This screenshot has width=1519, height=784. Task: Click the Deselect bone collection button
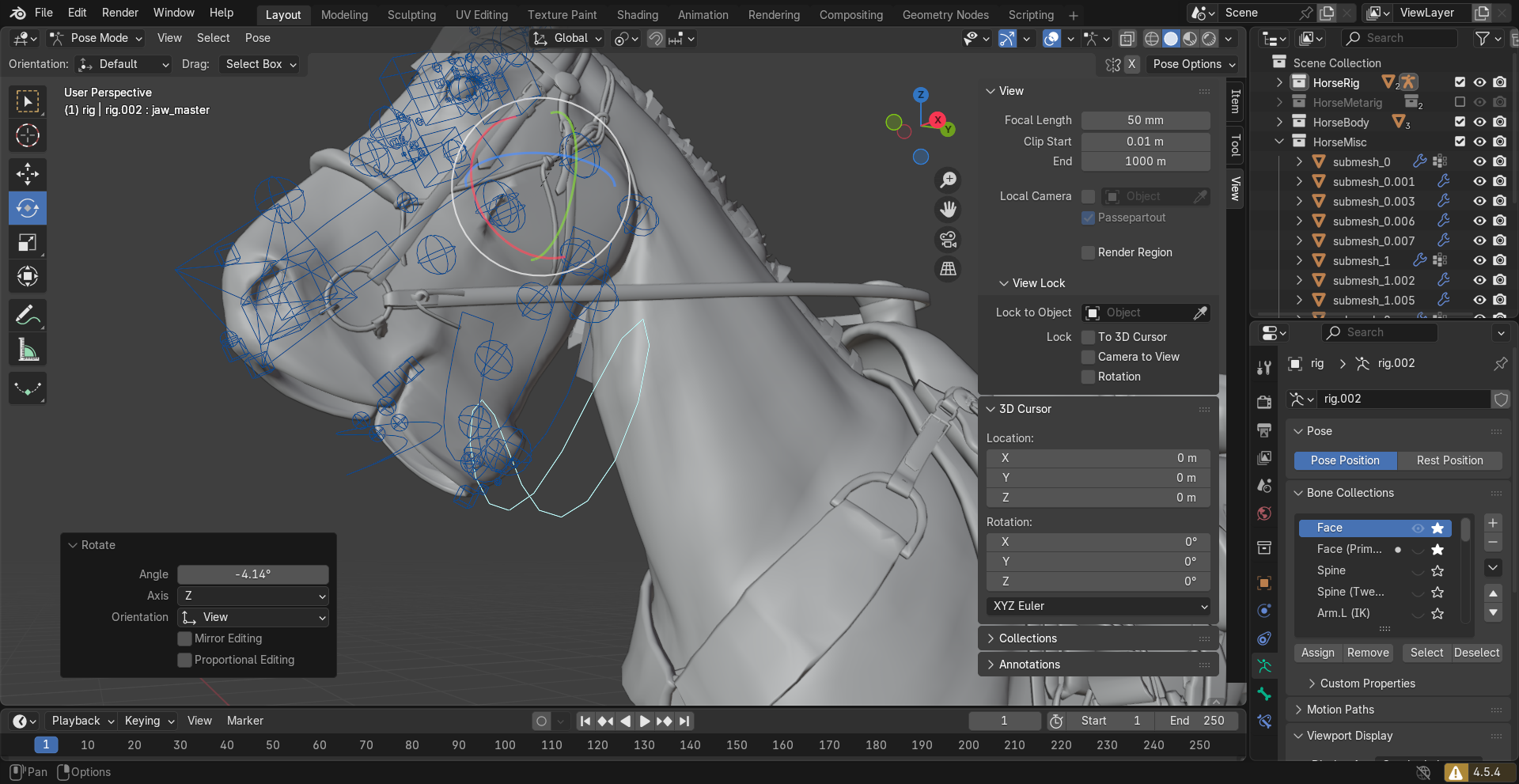[x=1476, y=653]
